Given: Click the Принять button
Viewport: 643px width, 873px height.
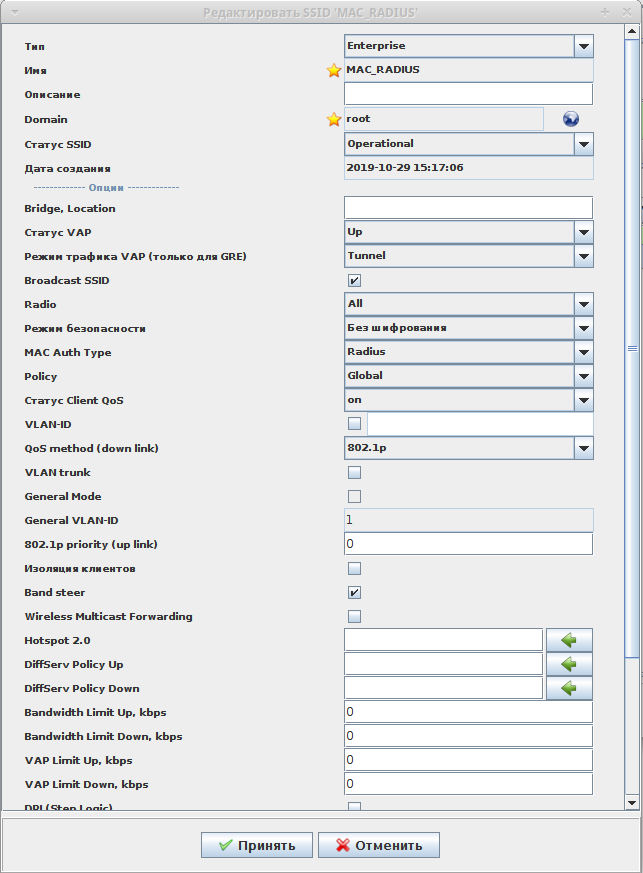Looking at the screenshot, I should point(257,845).
